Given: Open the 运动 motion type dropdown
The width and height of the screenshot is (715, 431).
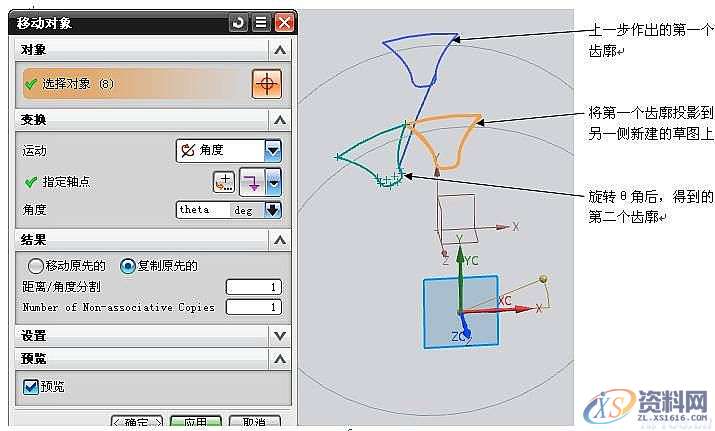Looking at the screenshot, I should [x=272, y=151].
